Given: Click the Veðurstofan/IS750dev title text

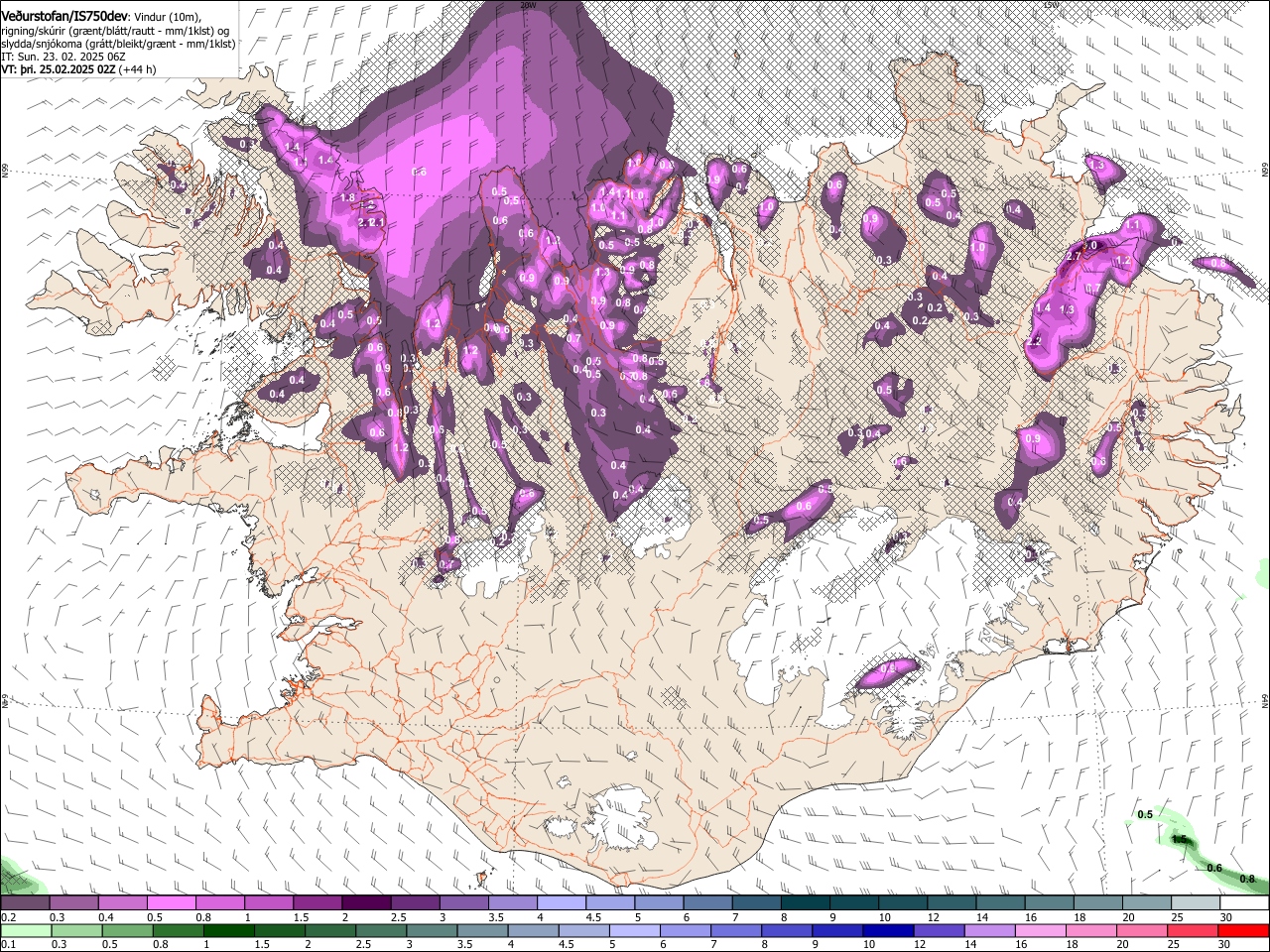Looking at the screenshot, I should click(64, 16).
